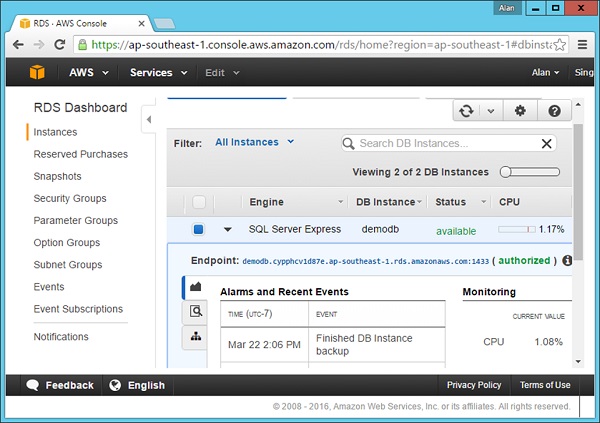Click the refresh instances icon

click(467, 111)
